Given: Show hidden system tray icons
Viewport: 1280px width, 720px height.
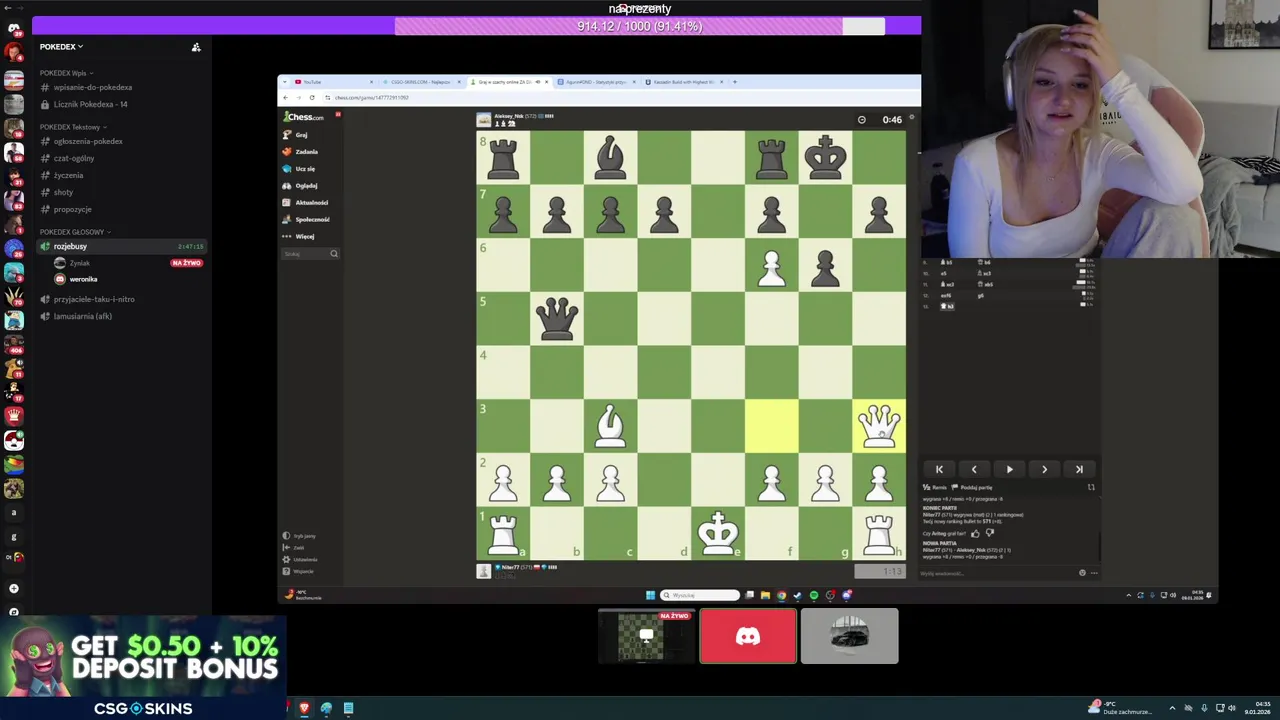Looking at the screenshot, I should [x=1172, y=708].
